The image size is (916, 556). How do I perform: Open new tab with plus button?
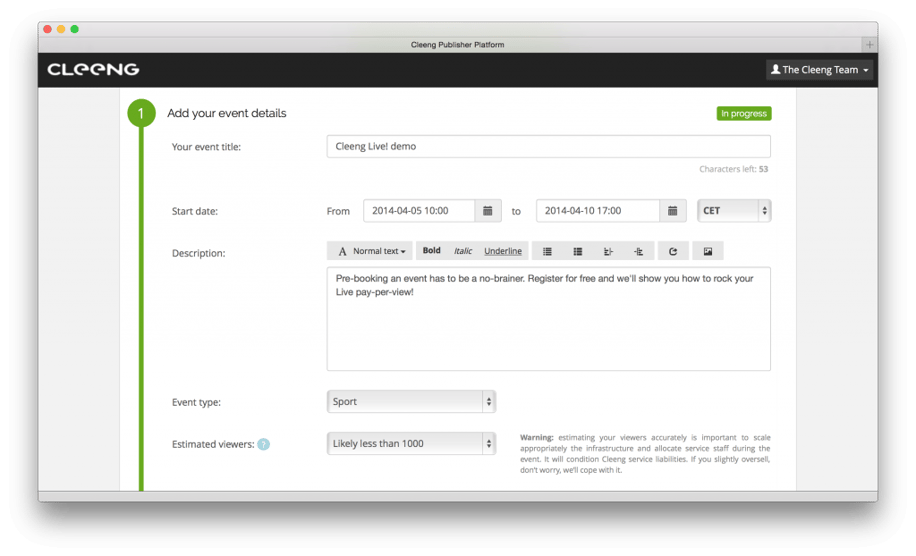[869, 44]
